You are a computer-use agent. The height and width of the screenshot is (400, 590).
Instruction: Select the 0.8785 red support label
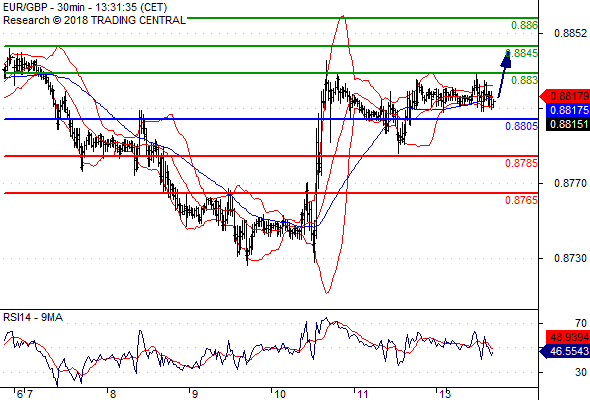pyautogui.click(x=522, y=163)
